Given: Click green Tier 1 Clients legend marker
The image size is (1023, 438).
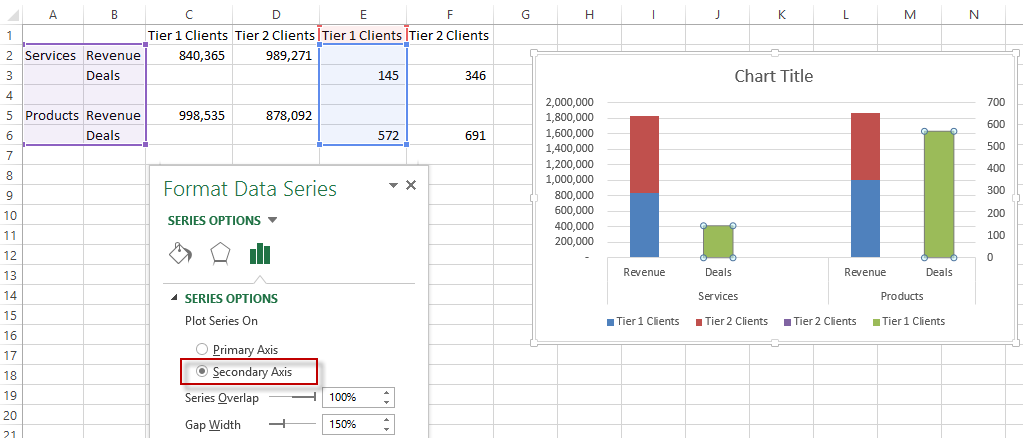Looking at the screenshot, I should 875,322.
